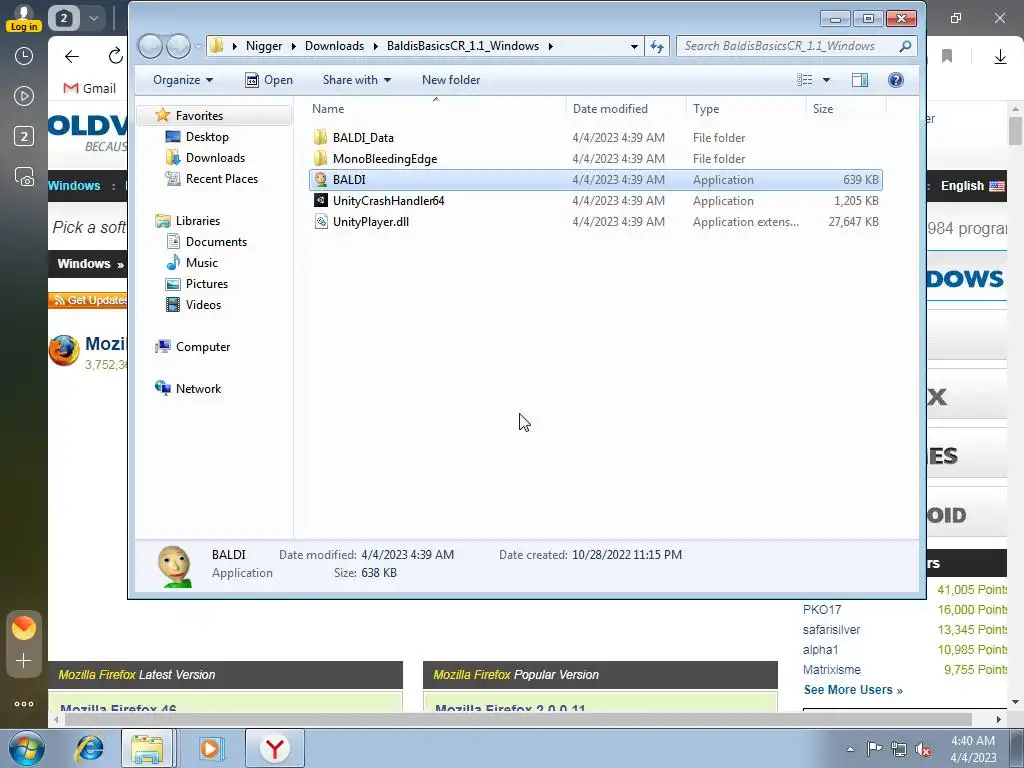Expand the BaldisBasicsCR_1.1_Windows breadcrumb arrow
Image resolution: width=1024 pixels, height=768 pixels.
[x=551, y=46]
